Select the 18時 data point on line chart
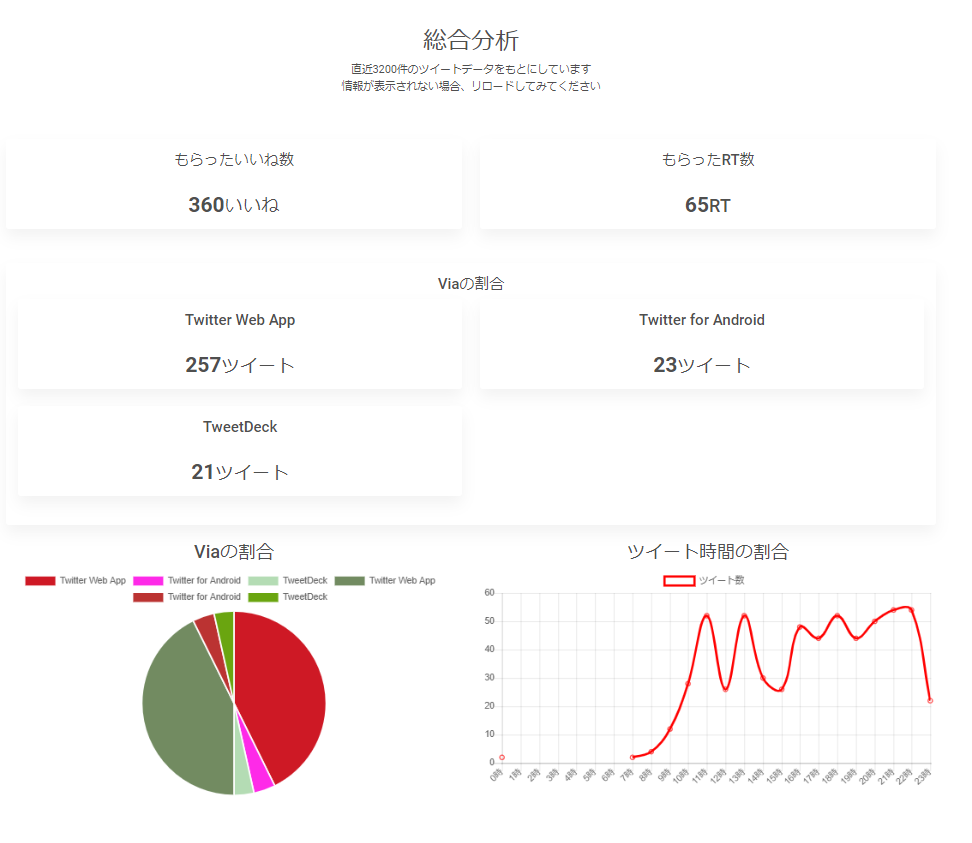The height and width of the screenshot is (843, 972). [837, 616]
